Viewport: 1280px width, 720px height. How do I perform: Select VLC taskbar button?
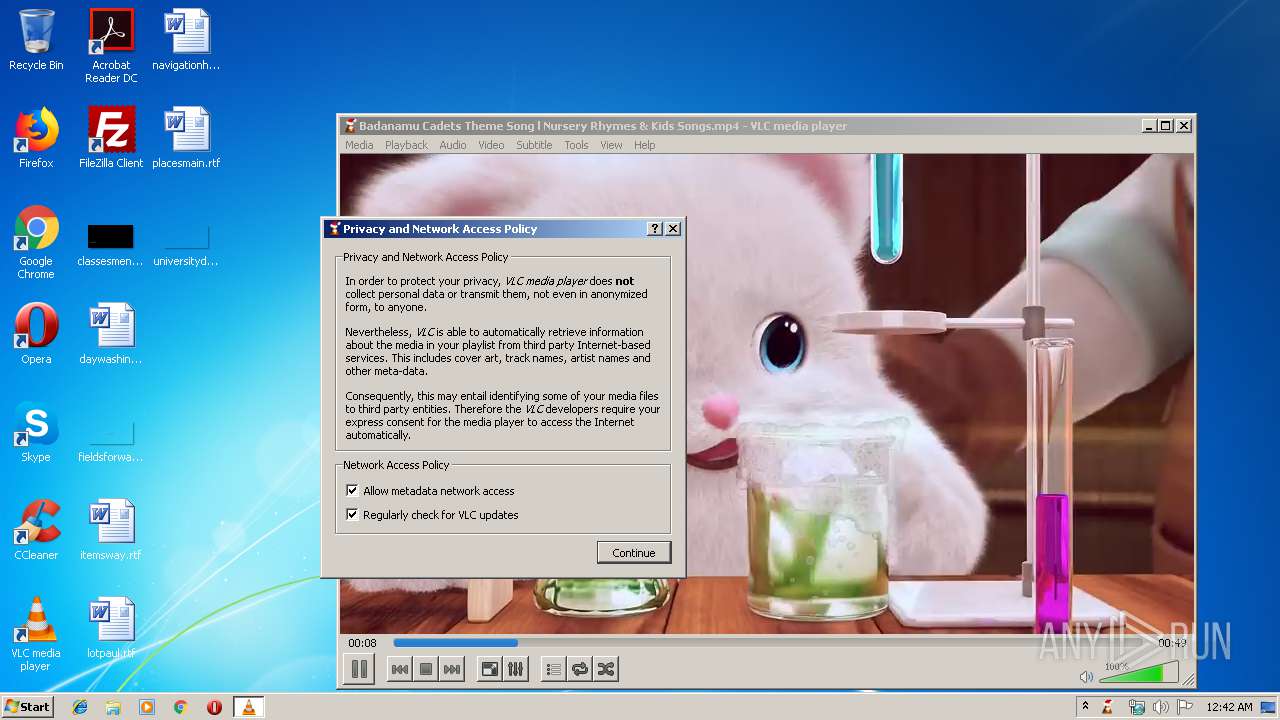(248, 707)
